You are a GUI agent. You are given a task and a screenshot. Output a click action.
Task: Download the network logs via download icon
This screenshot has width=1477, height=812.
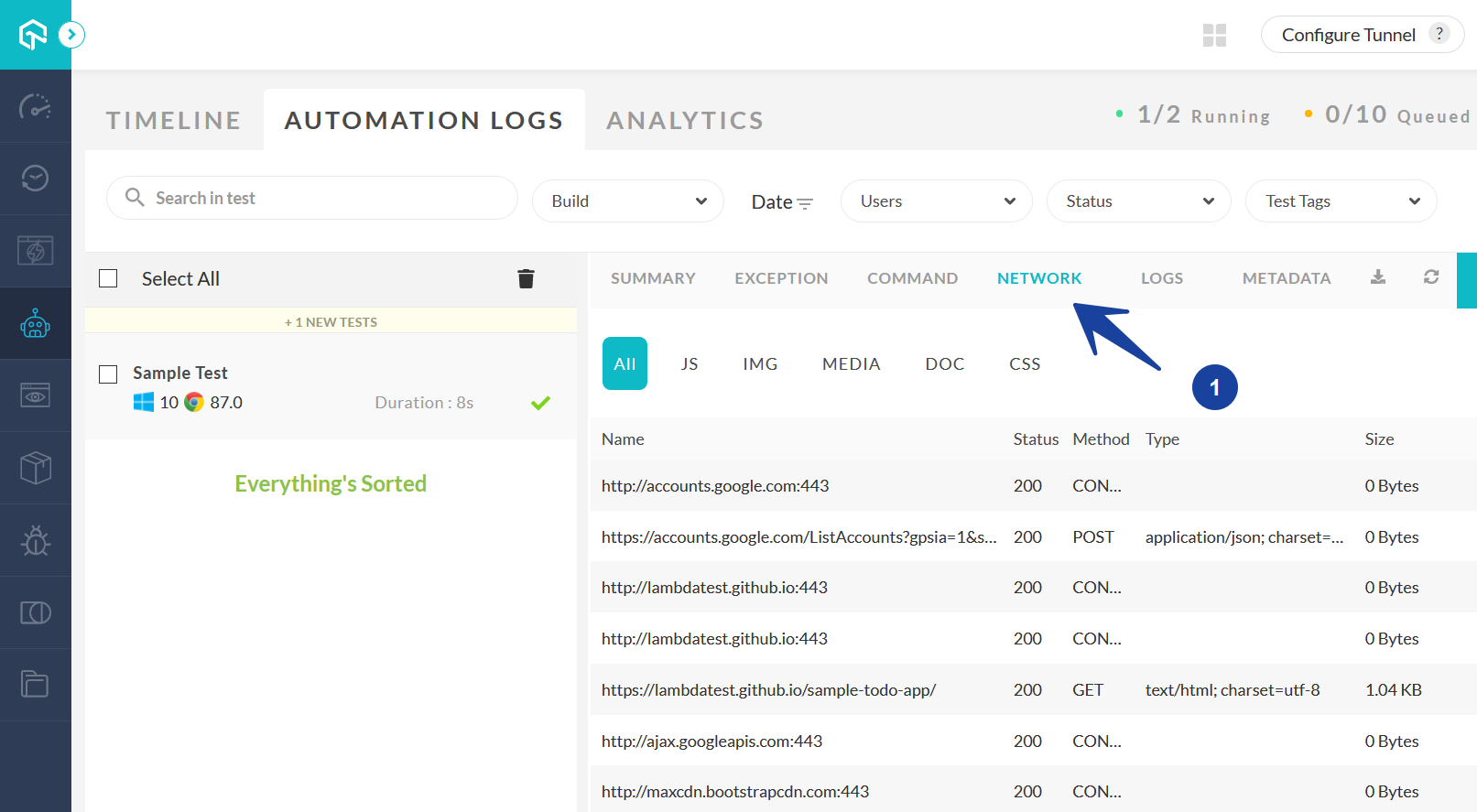(1377, 277)
